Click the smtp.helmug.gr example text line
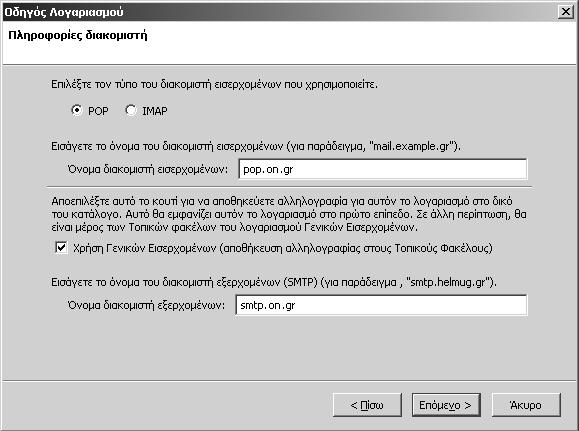 coord(274,283)
